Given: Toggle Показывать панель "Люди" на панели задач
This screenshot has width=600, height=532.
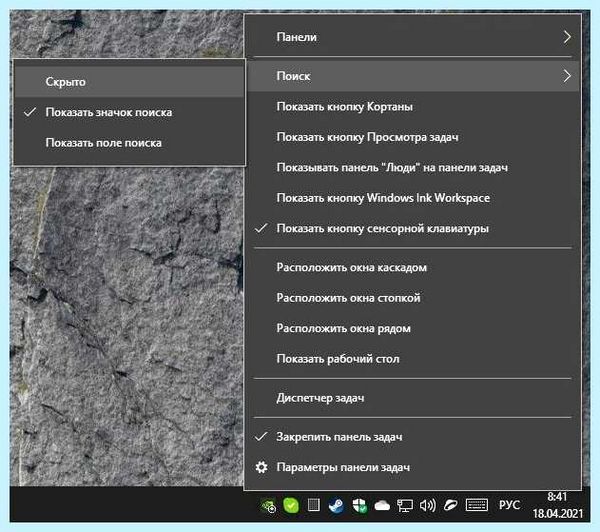Looking at the screenshot, I should coord(413,167).
